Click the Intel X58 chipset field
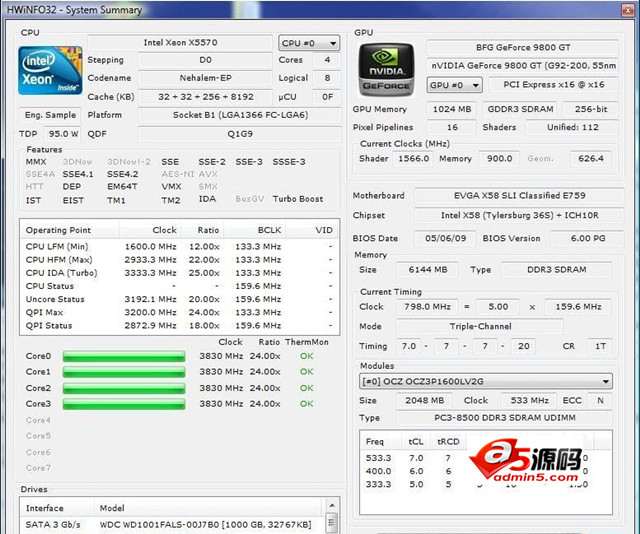This screenshot has width=640, height=534. pyautogui.click(x=519, y=216)
